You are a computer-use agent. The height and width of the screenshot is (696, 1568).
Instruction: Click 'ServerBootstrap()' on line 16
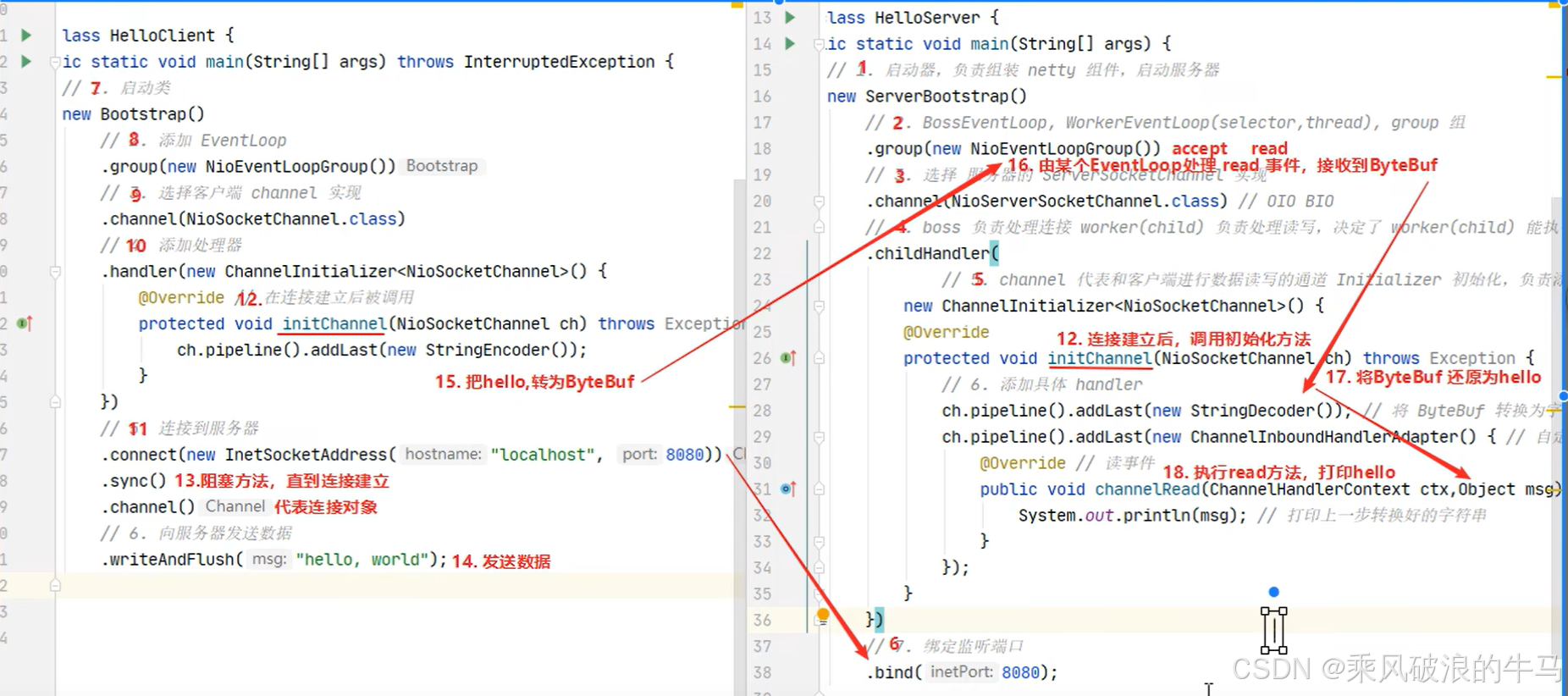tap(946, 97)
